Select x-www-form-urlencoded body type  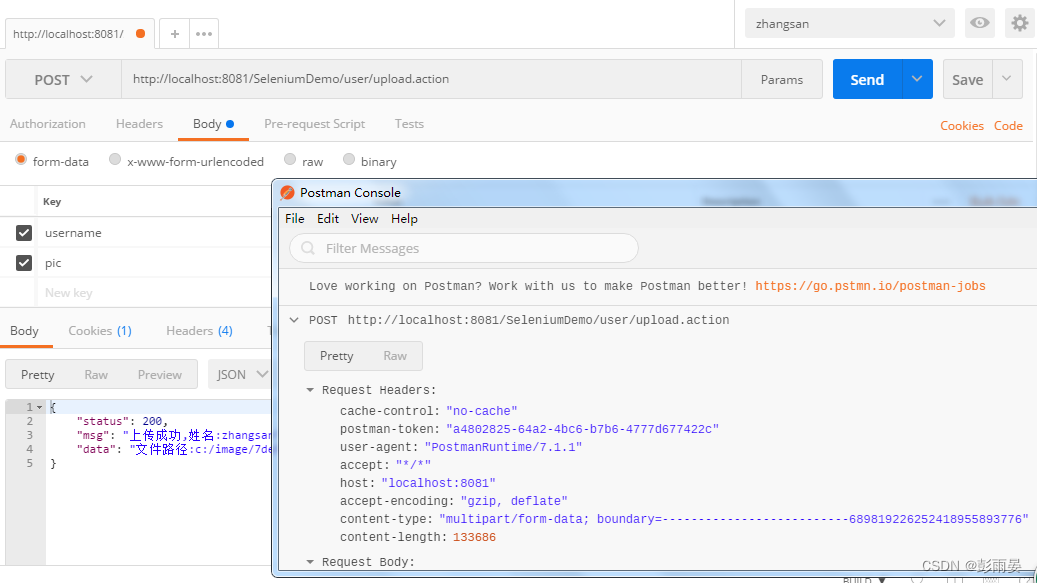pyautogui.click(x=115, y=159)
